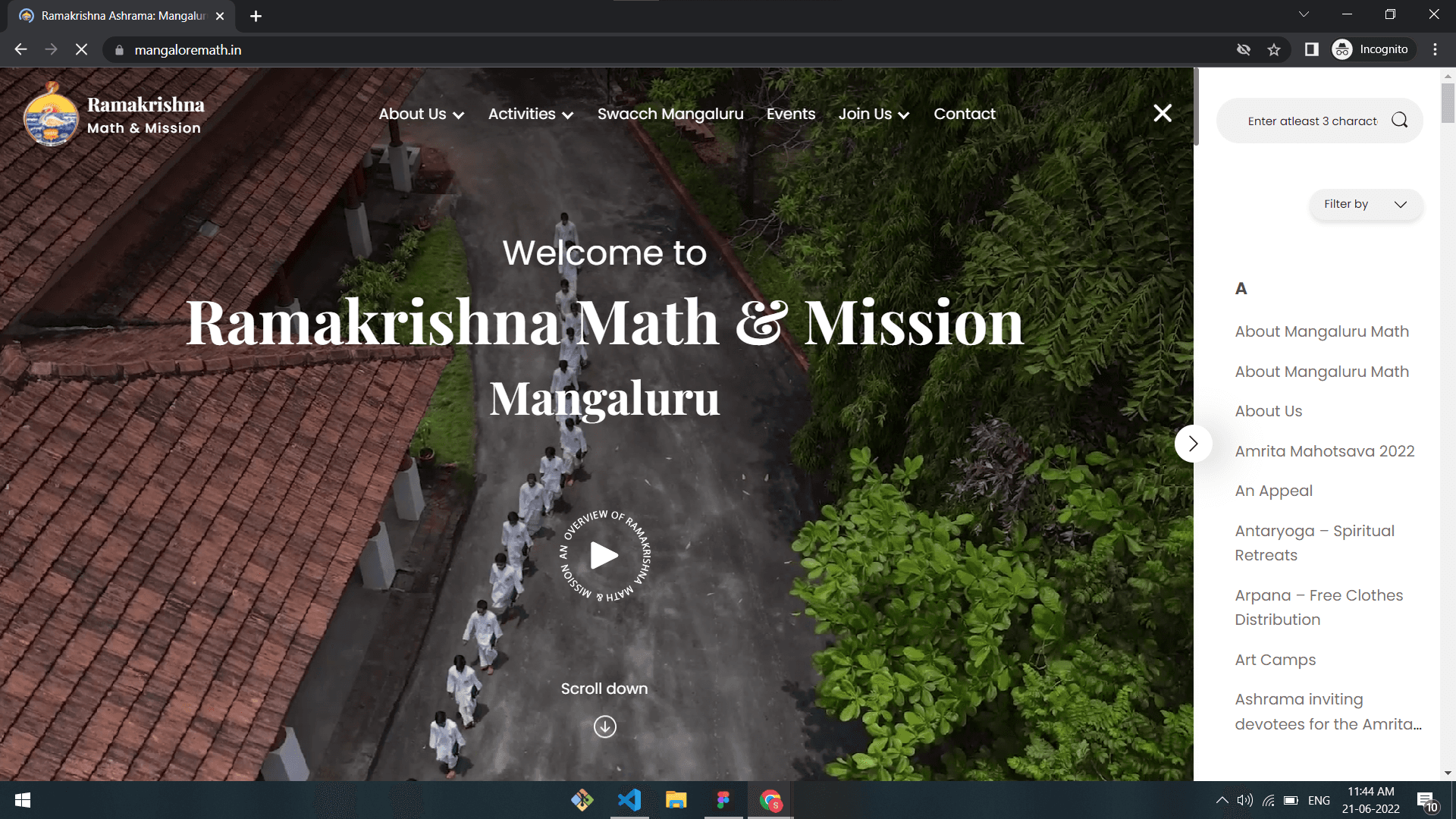This screenshot has width=1456, height=819.
Task: Open the tab search dropdown arrow
Action: 1304,14
